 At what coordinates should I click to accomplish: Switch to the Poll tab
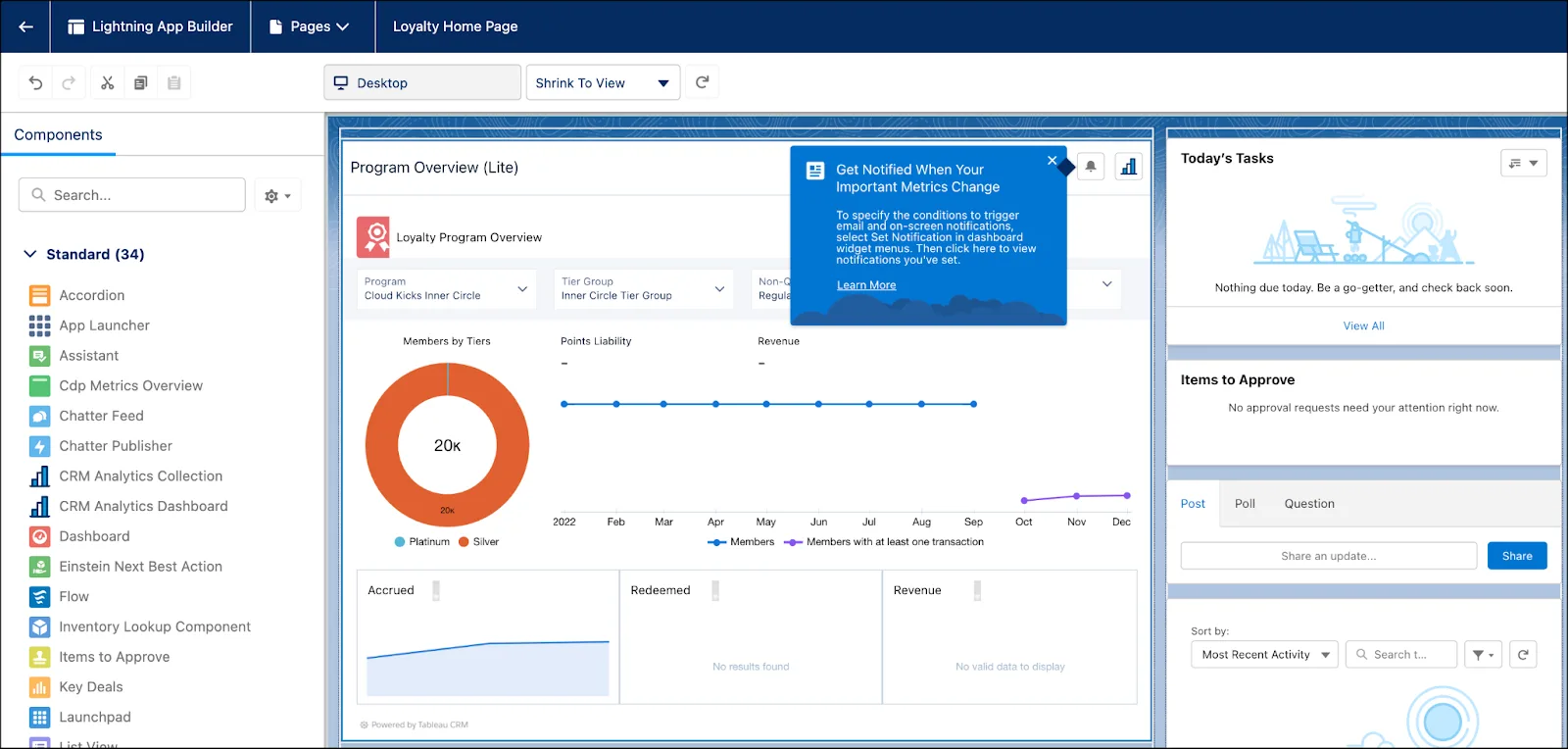[1245, 504]
